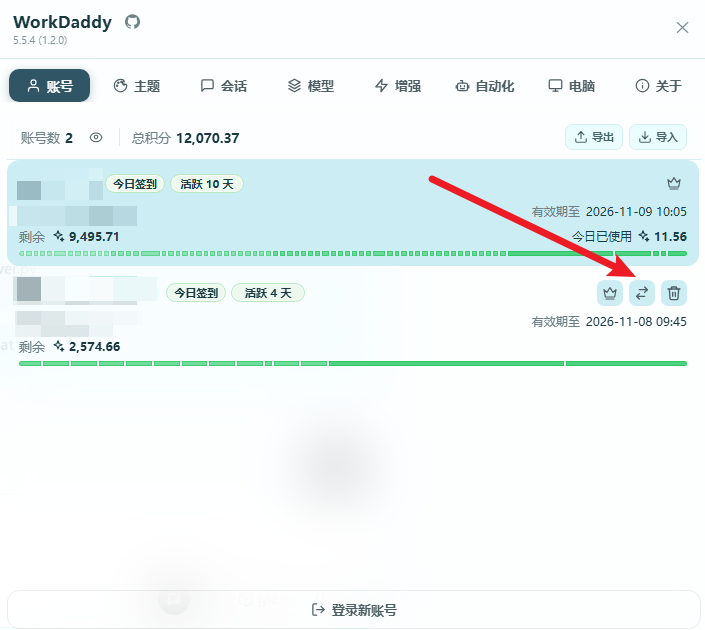Click crown icon on first account card
Image resolution: width=705 pixels, height=630 pixels.
pos(674,183)
